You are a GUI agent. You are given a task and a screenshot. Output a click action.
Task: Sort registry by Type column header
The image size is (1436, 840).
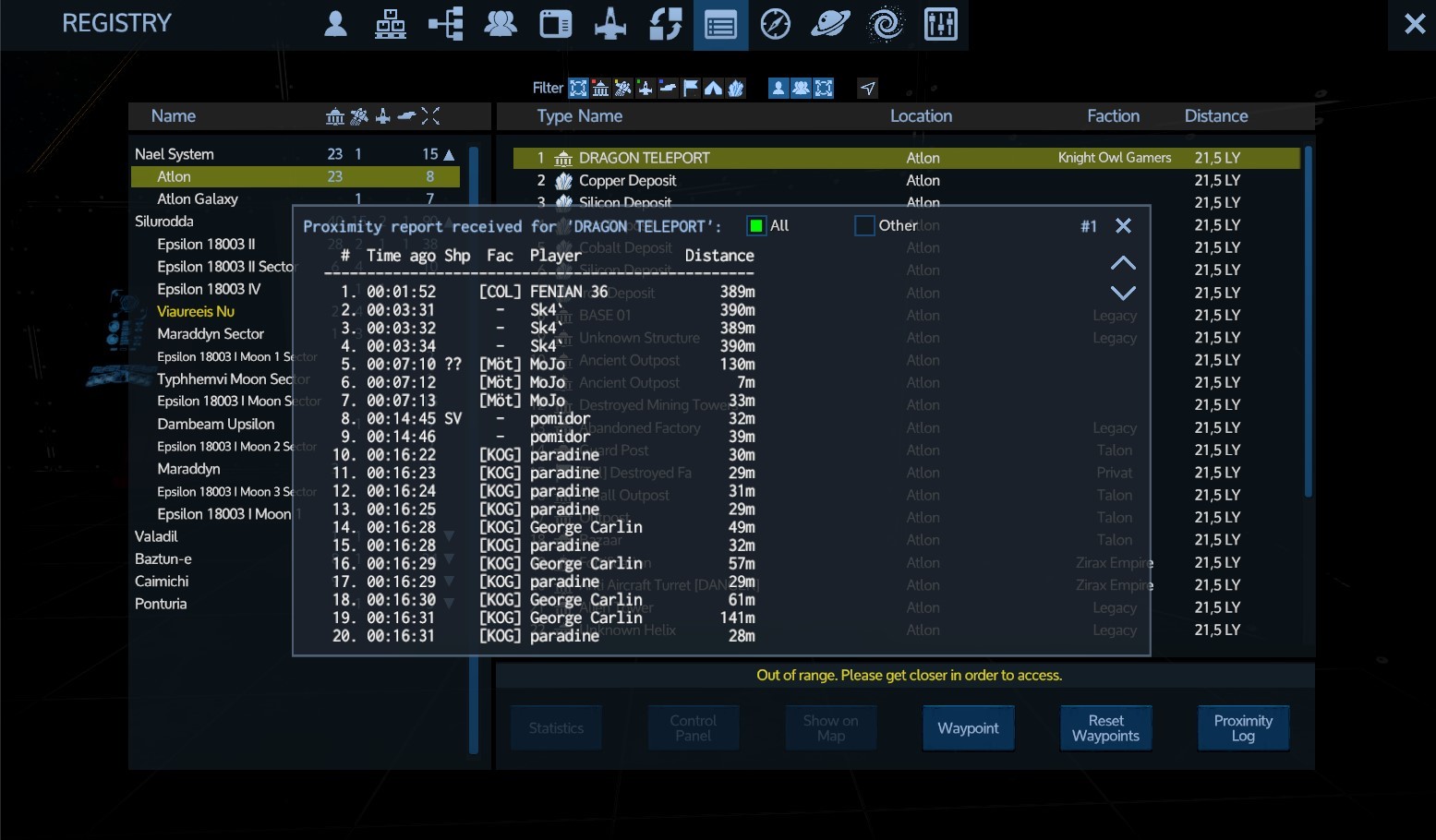pos(555,116)
